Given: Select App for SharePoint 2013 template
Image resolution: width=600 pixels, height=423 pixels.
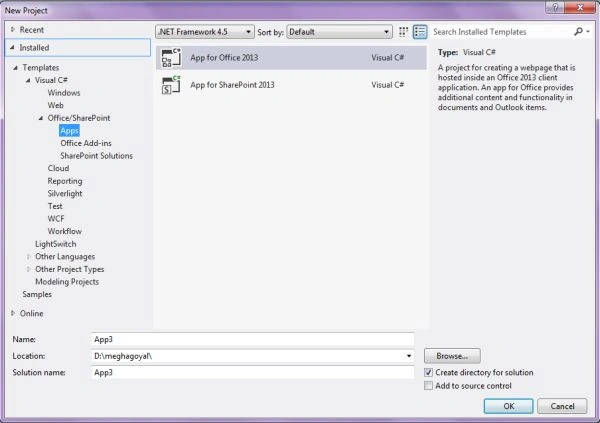Looking at the screenshot, I should click(x=291, y=85).
